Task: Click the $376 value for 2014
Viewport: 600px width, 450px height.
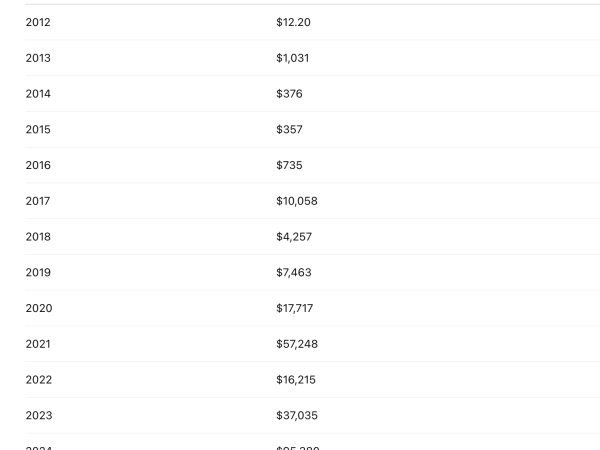Action: (289, 94)
